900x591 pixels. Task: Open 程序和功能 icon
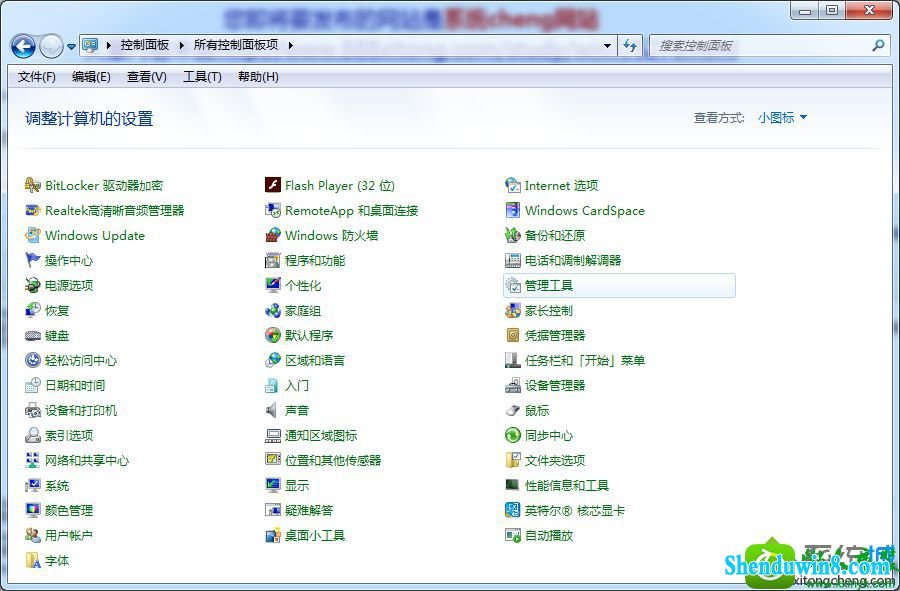coord(273,260)
